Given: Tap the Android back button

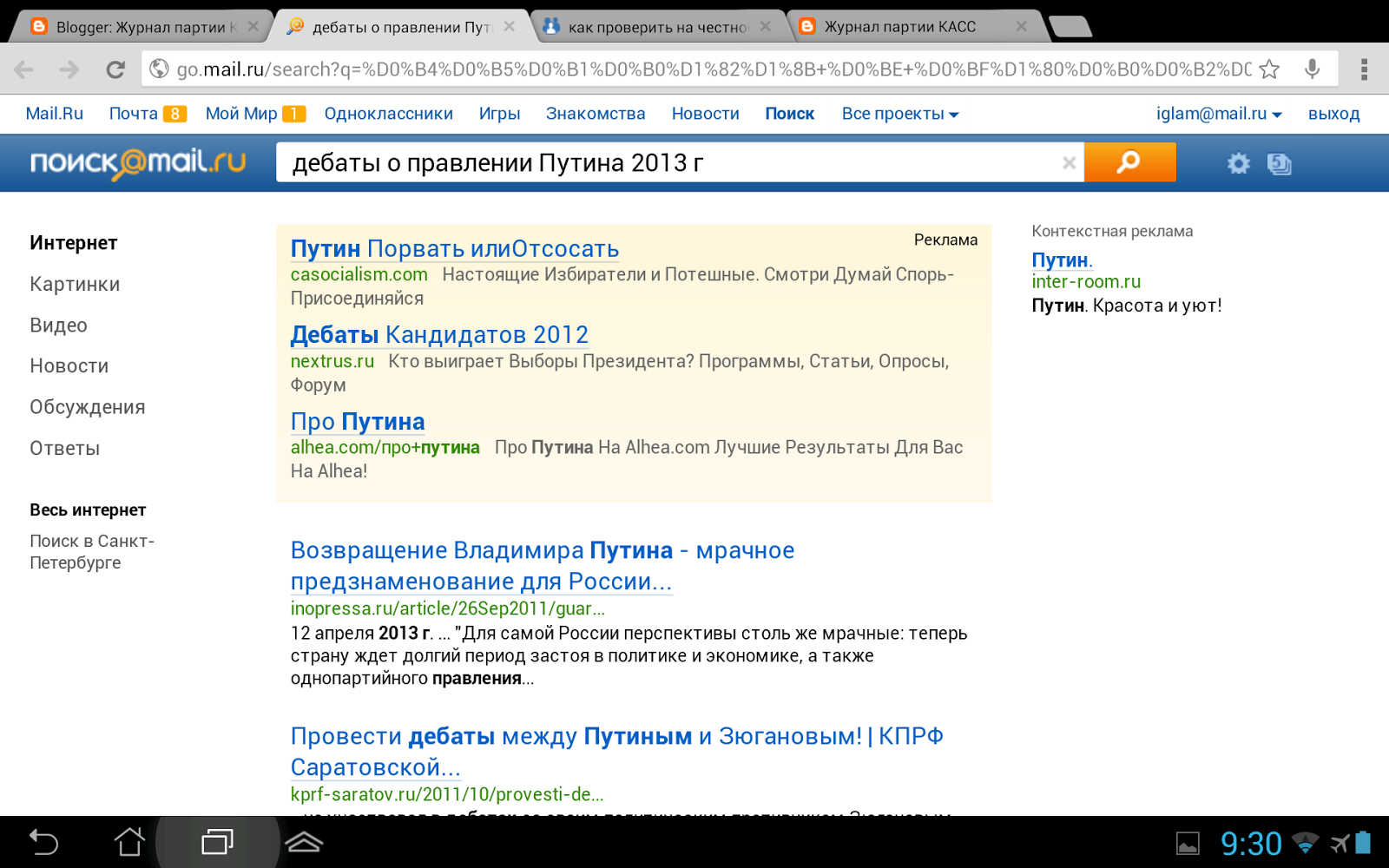Looking at the screenshot, I should pyautogui.click(x=43, y=842).
